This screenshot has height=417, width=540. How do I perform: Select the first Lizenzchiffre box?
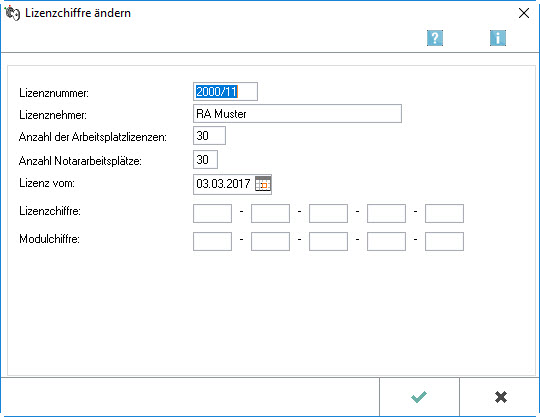tap(212, 213)
